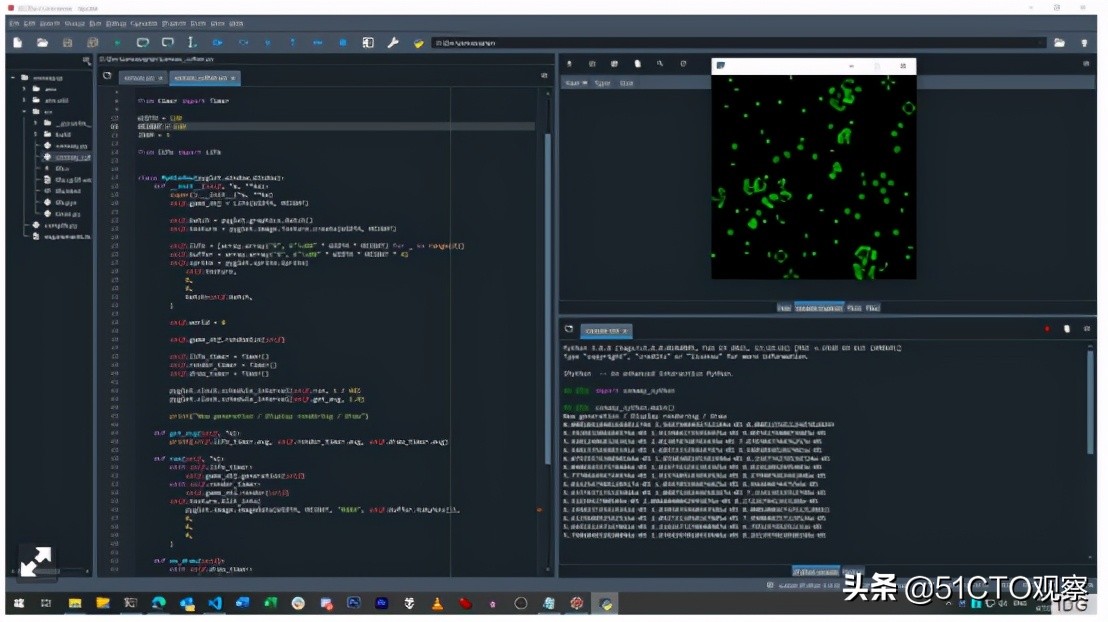Import data icon in Variable explorer toolbar
Image resolution: width=1108 pixels, height=622 pixels.
tap(570, 64)
